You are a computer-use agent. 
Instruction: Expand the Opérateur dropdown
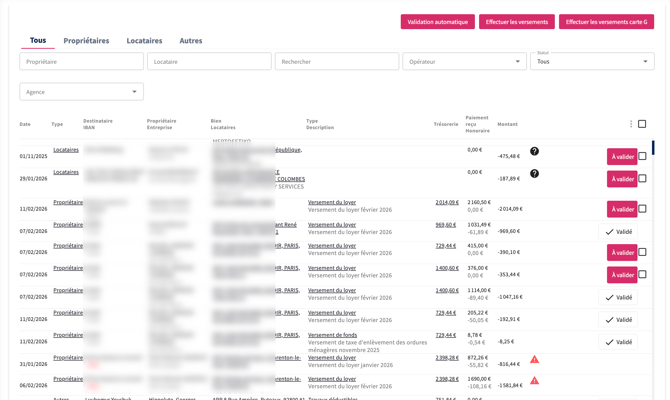tap(464, 62)
